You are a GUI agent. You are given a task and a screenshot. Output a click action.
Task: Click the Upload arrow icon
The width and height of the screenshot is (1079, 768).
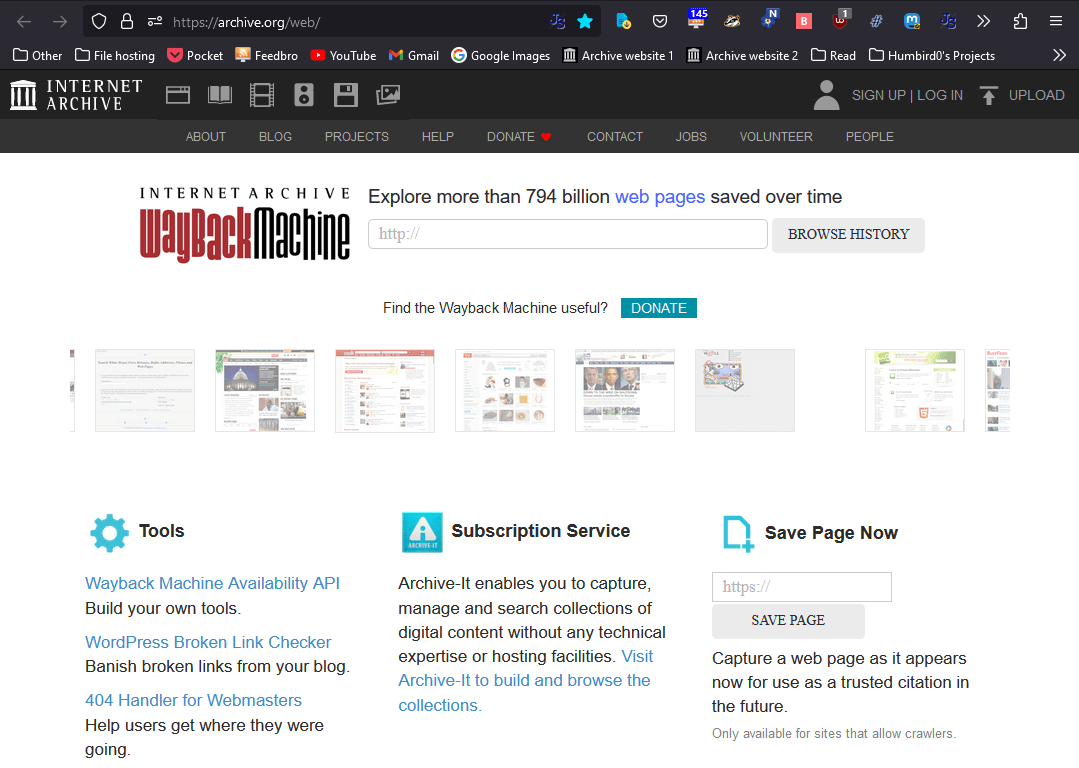(x=989, y=95)
